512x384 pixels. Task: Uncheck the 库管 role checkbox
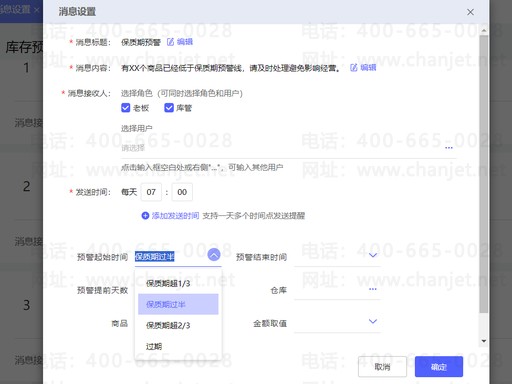point(169,108)
